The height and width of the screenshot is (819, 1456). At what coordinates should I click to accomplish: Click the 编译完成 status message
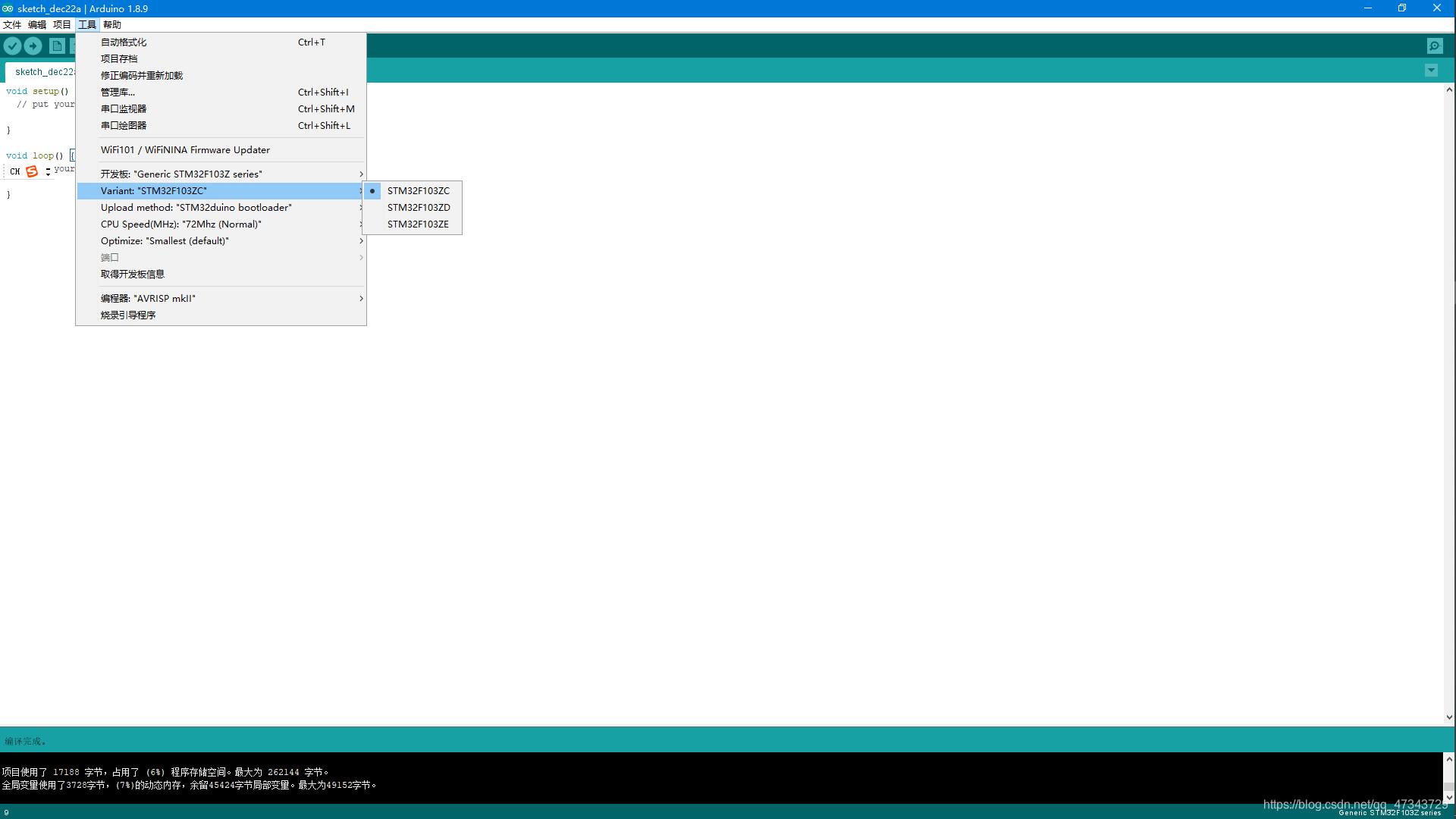point(25,741)
